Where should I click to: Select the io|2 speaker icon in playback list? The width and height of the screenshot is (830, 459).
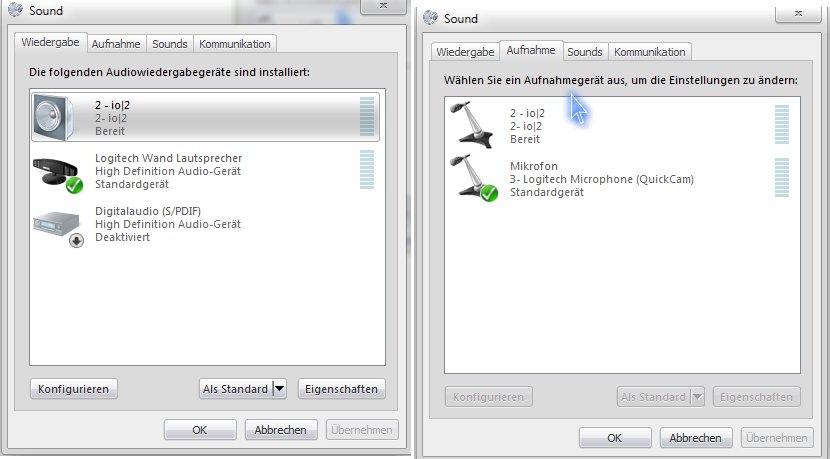[53, 118]
